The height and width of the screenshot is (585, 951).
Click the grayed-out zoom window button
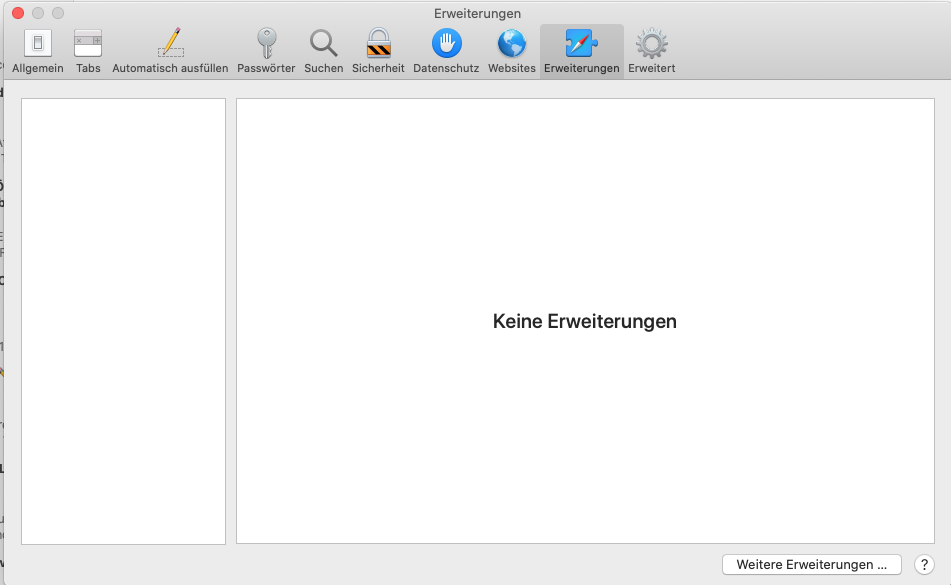[x=57, y=13]
